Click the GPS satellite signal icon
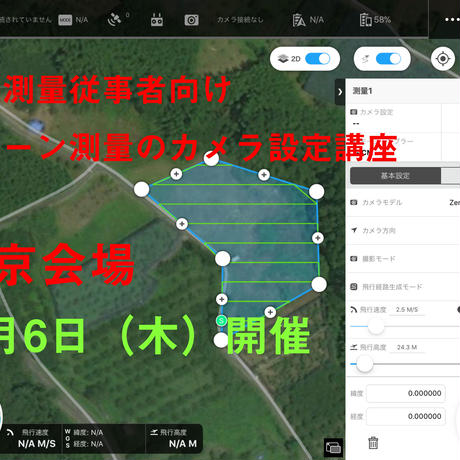 (114, 20)
